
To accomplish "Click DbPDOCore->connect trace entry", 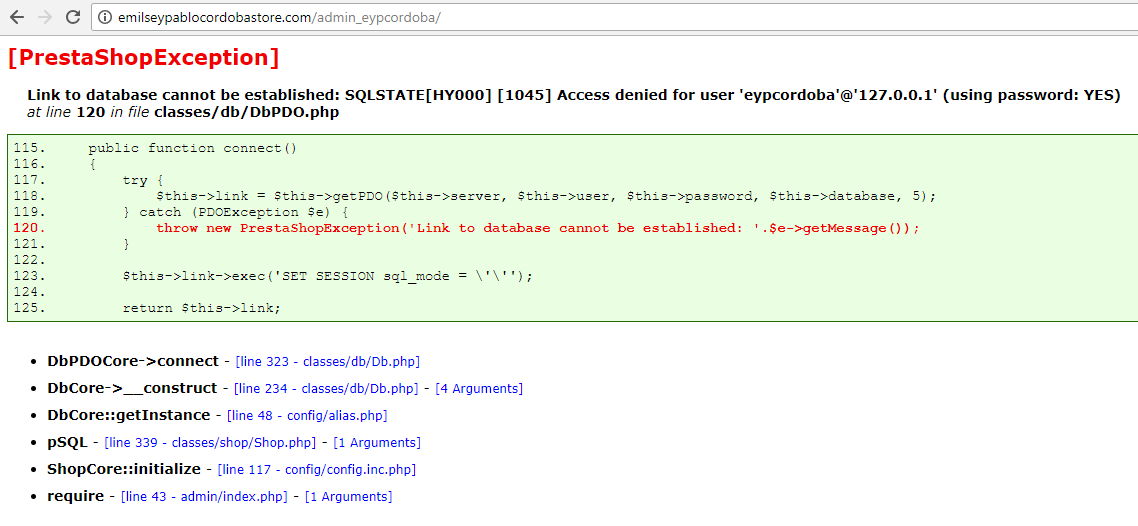I will tap(133, 361).
